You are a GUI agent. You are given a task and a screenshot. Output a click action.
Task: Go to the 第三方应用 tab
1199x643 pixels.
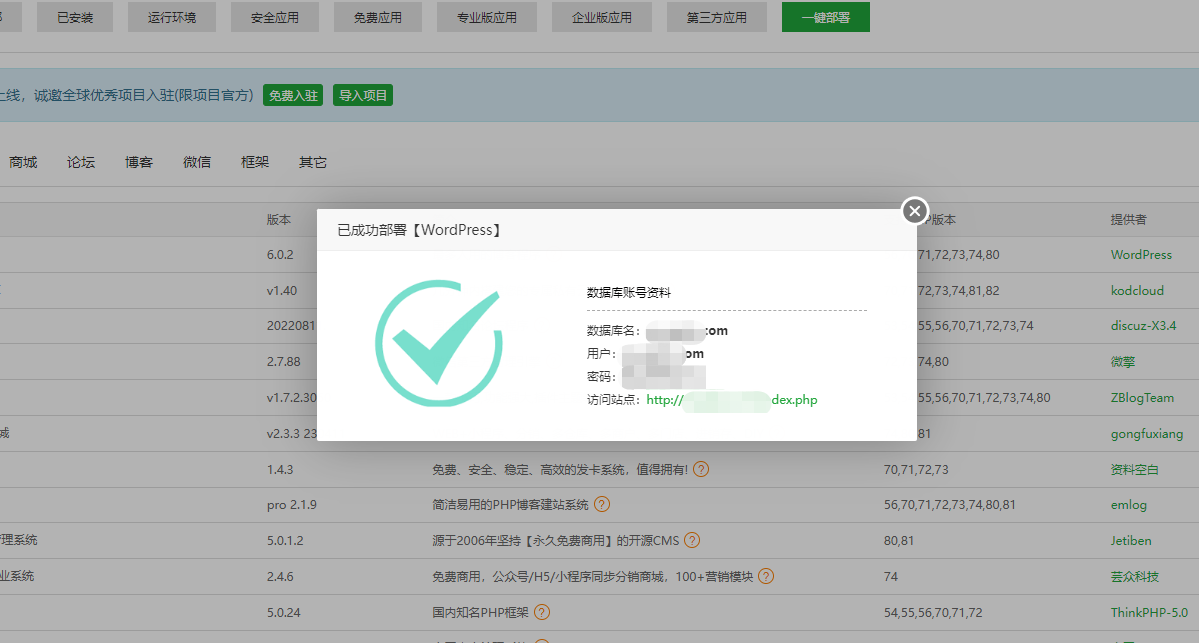(716, 17)
